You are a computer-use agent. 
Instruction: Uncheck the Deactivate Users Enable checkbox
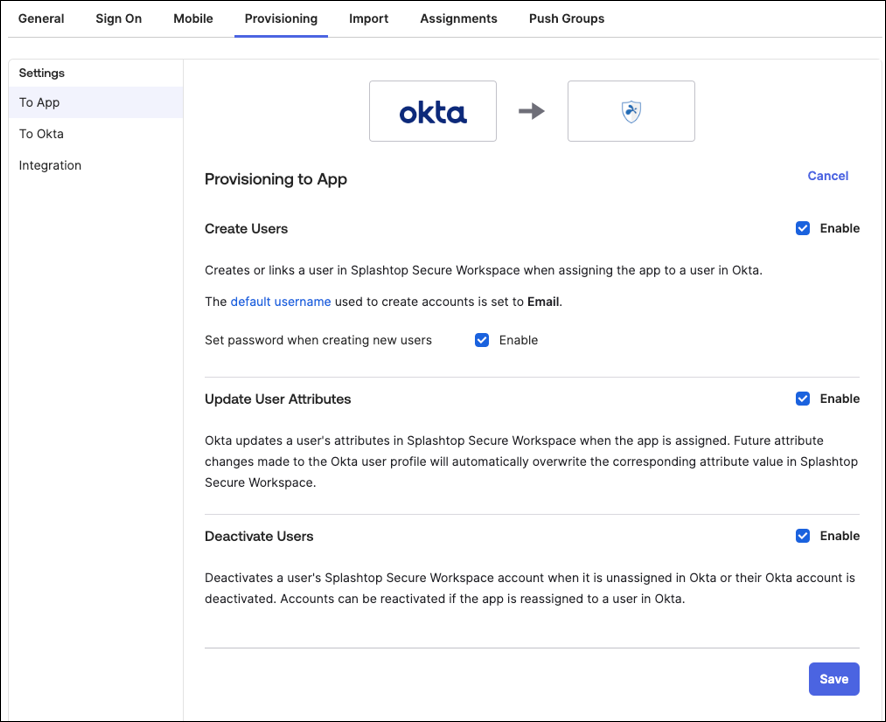(802, 536)
